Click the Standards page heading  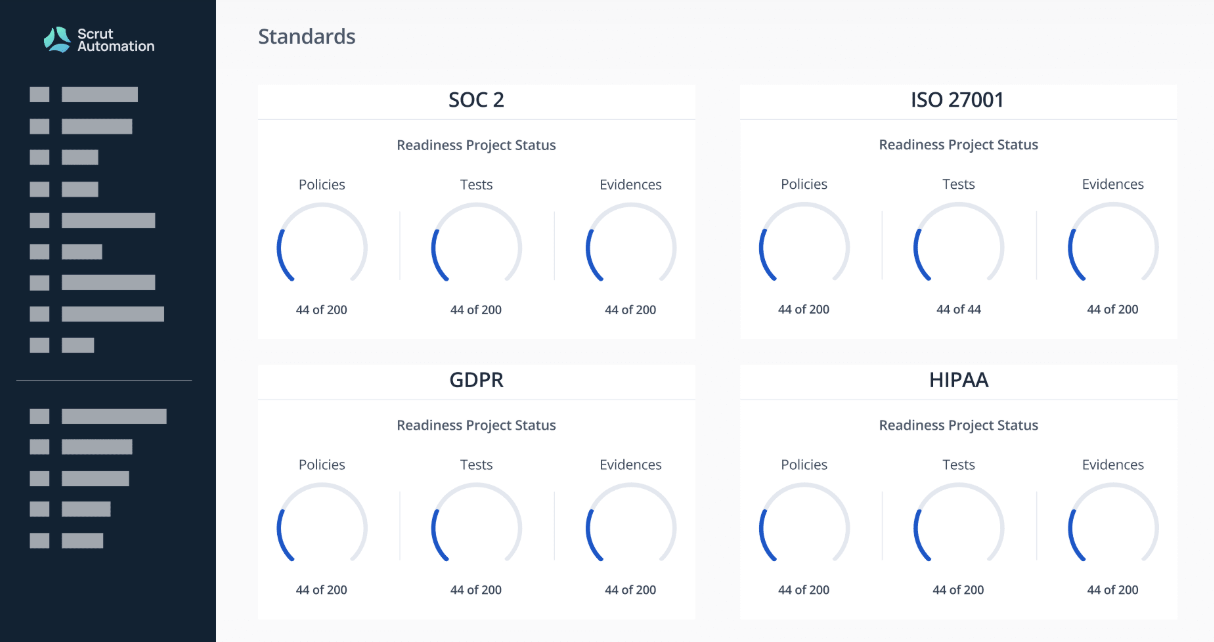(x=307, y=37)
